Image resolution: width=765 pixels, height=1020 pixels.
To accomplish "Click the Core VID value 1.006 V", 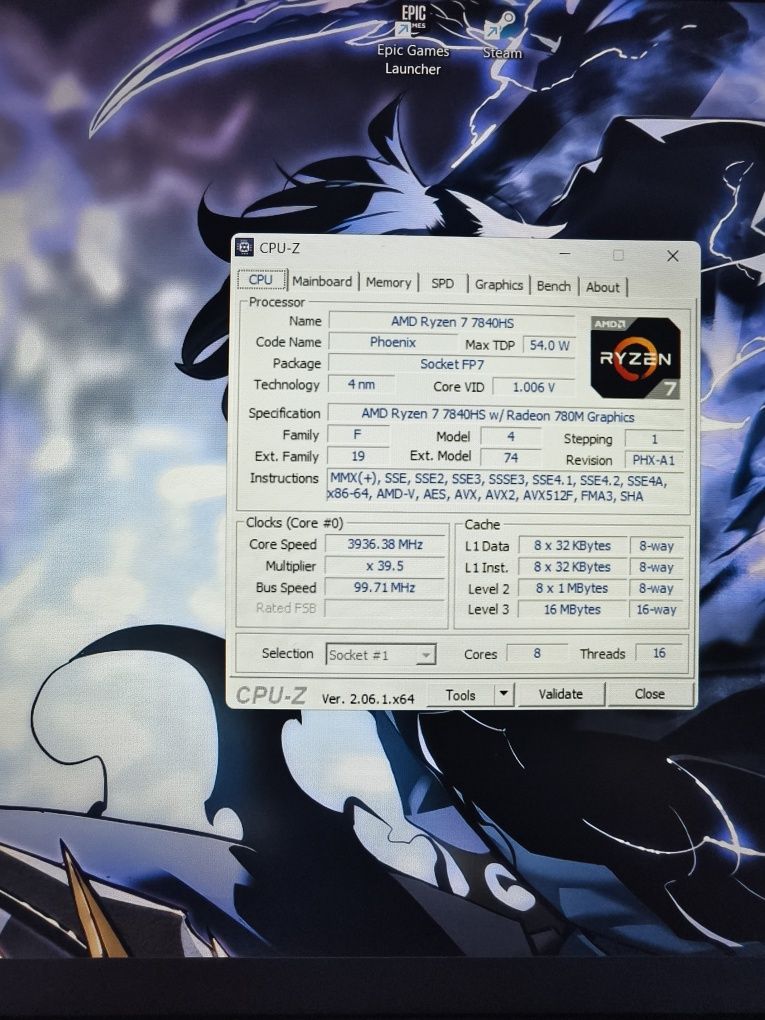I will point(534,388).
